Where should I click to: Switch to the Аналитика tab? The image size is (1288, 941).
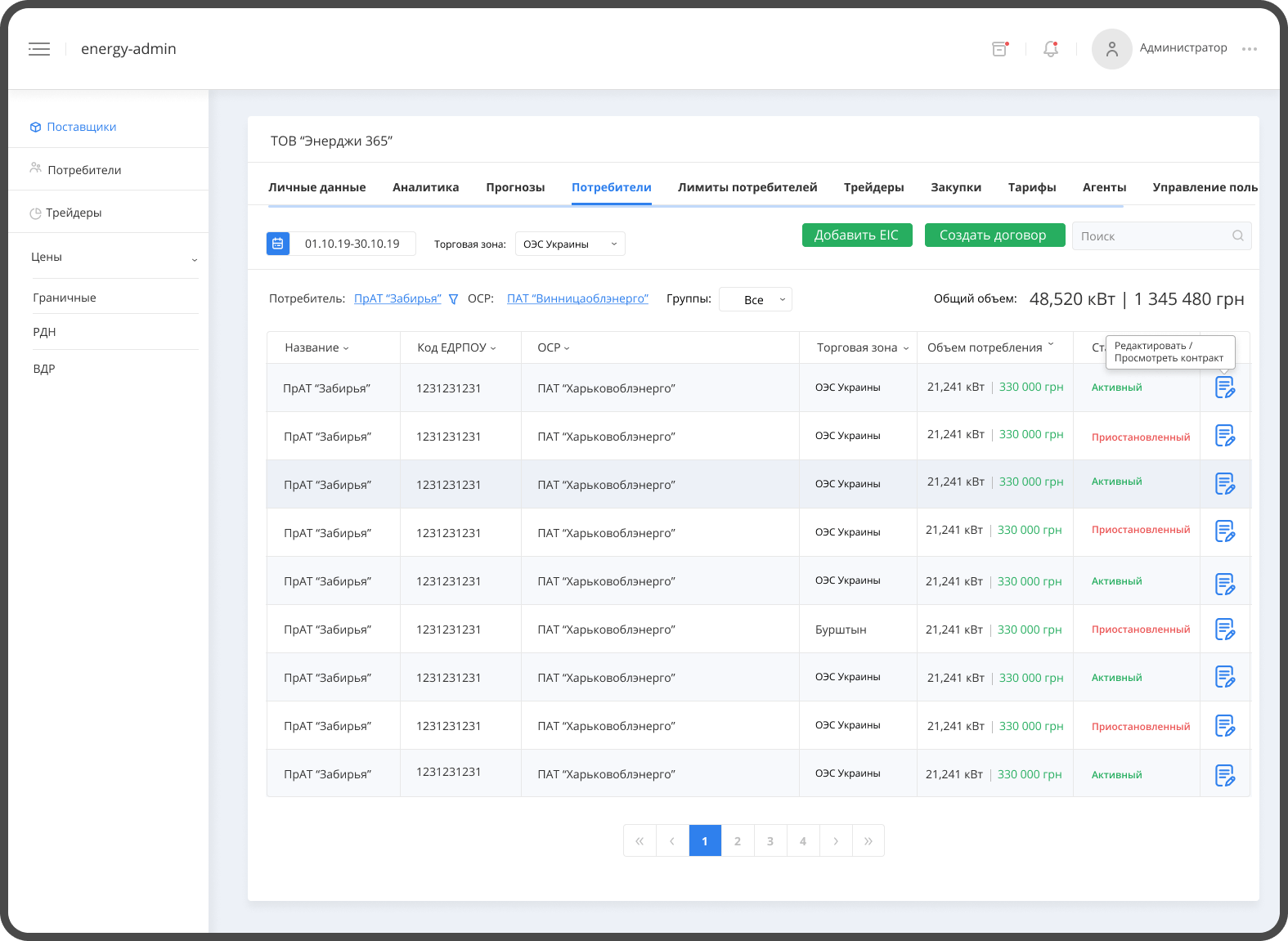pos(425,187)
